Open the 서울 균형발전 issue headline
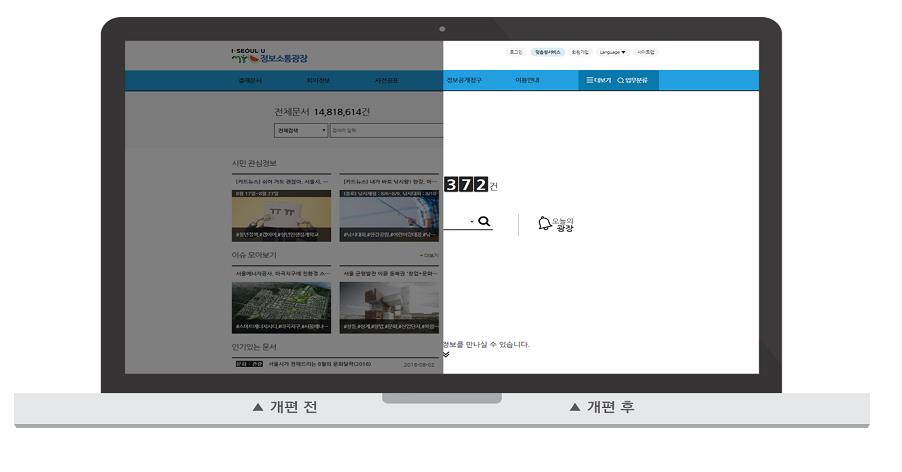The width and height of the screenshot is (902, 472). pyautogui.click(x=390, y=274)
